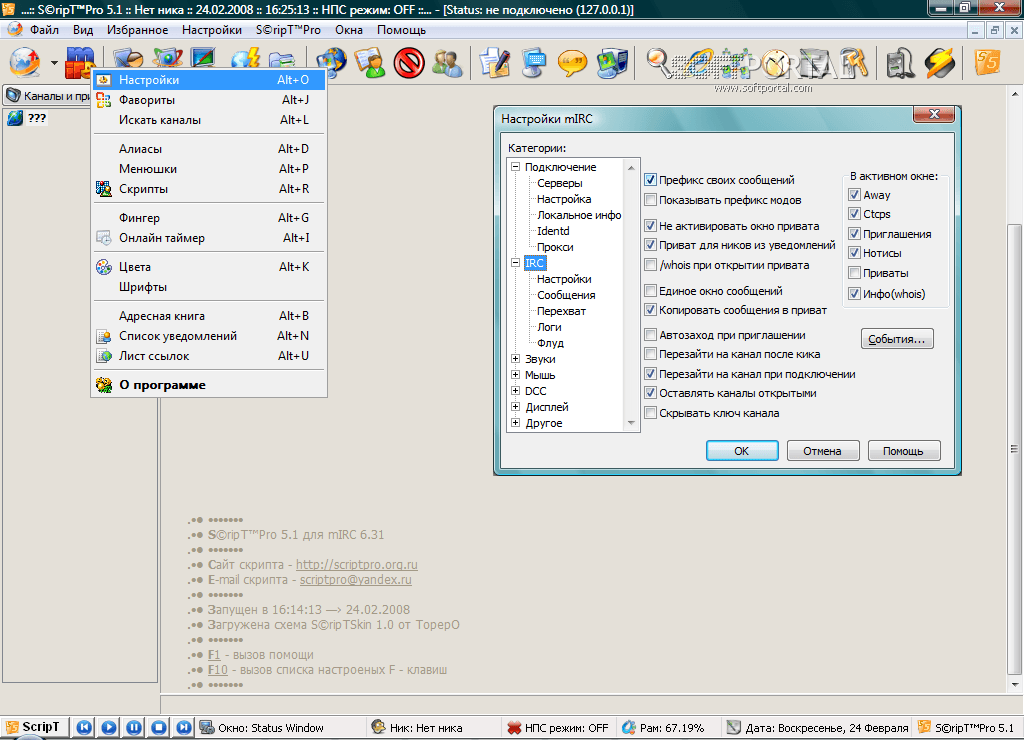Click the mIRC options toolbar icon
Image resolution: width=1024 pixels, height=740 pixels.
[80, 61]
